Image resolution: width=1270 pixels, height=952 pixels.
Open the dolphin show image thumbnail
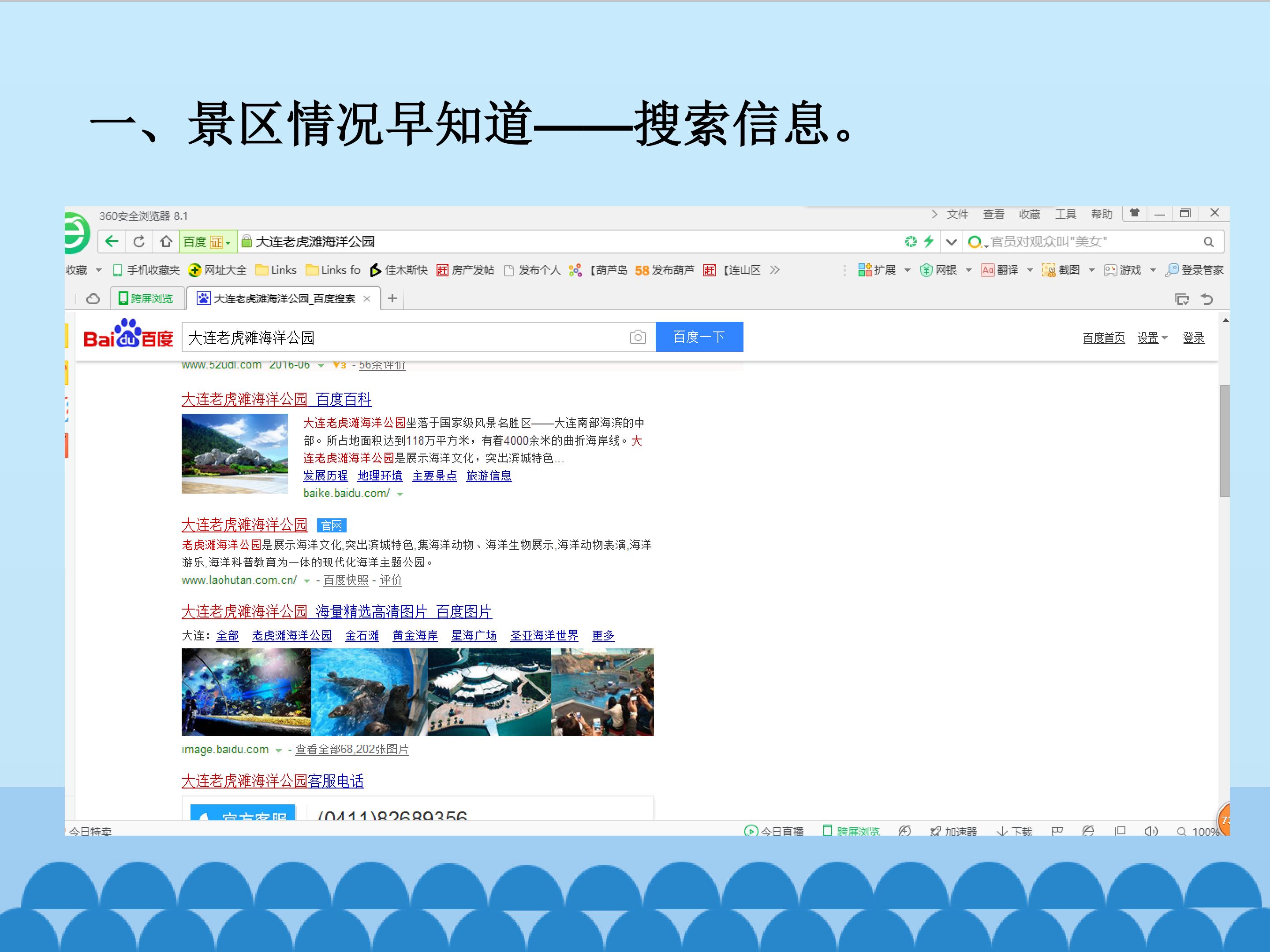602,692
